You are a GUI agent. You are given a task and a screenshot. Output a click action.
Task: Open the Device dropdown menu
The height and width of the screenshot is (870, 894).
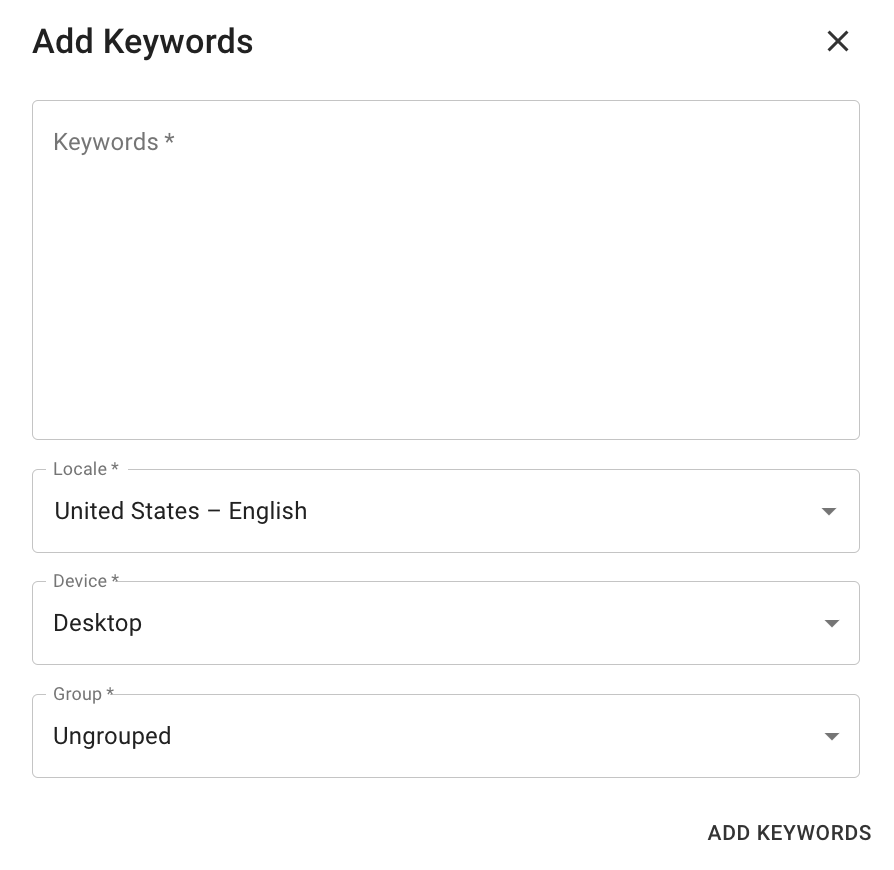(445, 623)
